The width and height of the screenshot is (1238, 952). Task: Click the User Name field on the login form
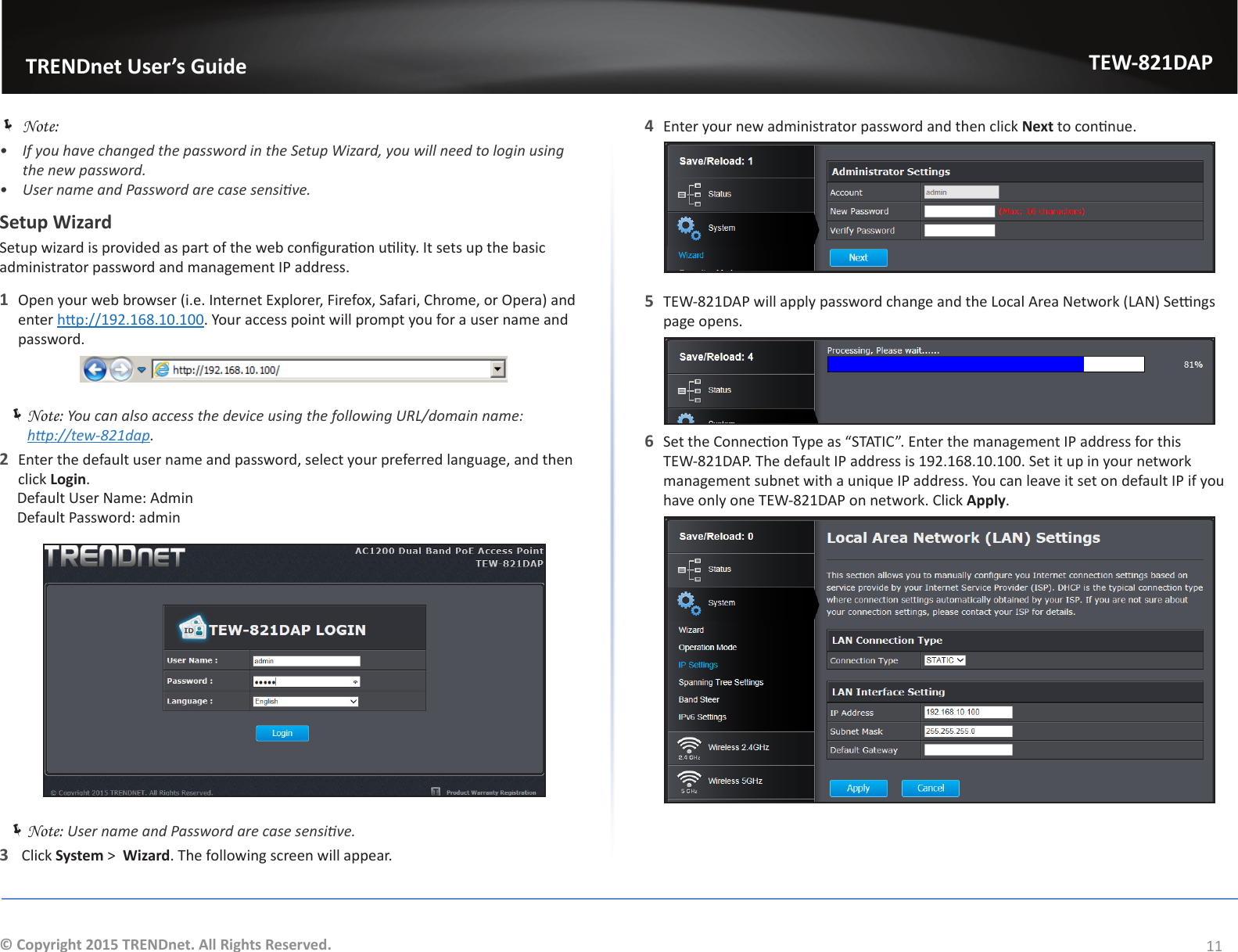click(x=307, y=661)
